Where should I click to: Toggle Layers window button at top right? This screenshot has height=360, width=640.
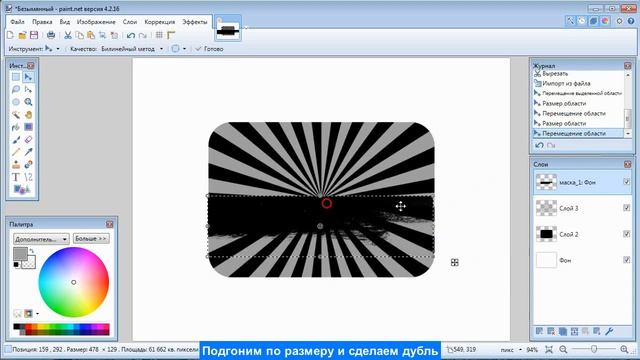click(593, 21)
